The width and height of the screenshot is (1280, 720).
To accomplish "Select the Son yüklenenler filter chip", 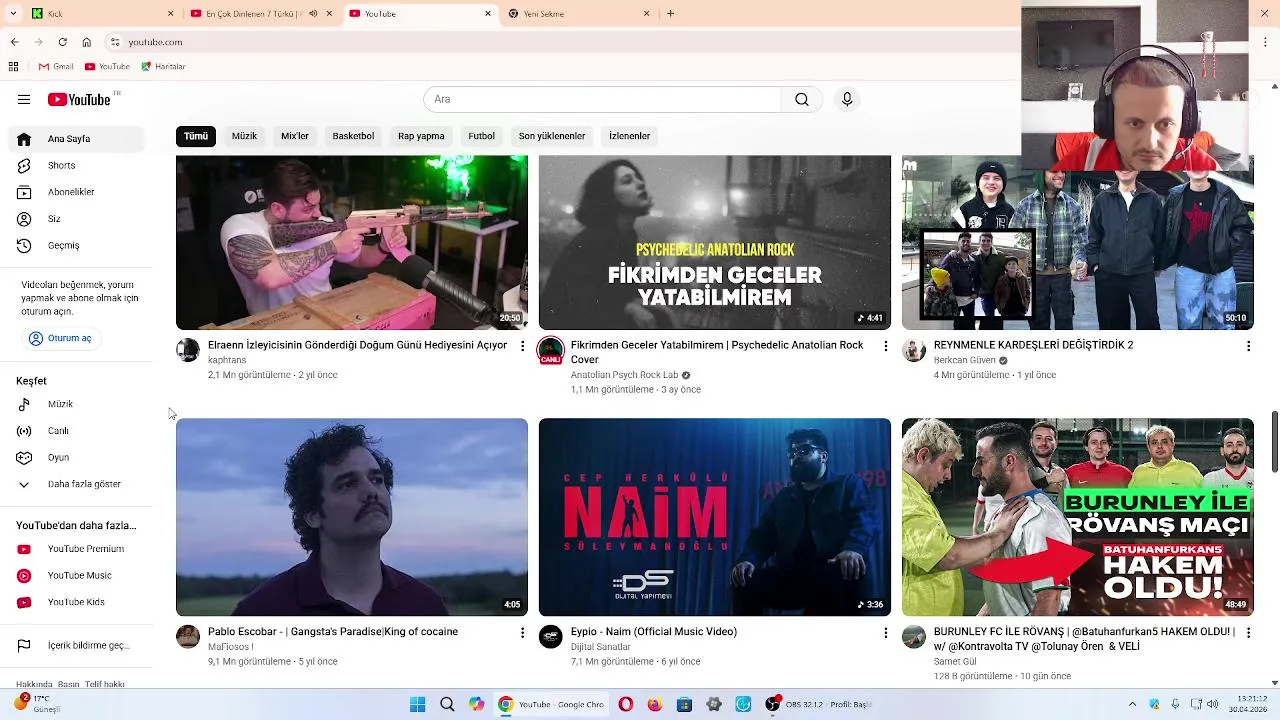I will [551, 136].
